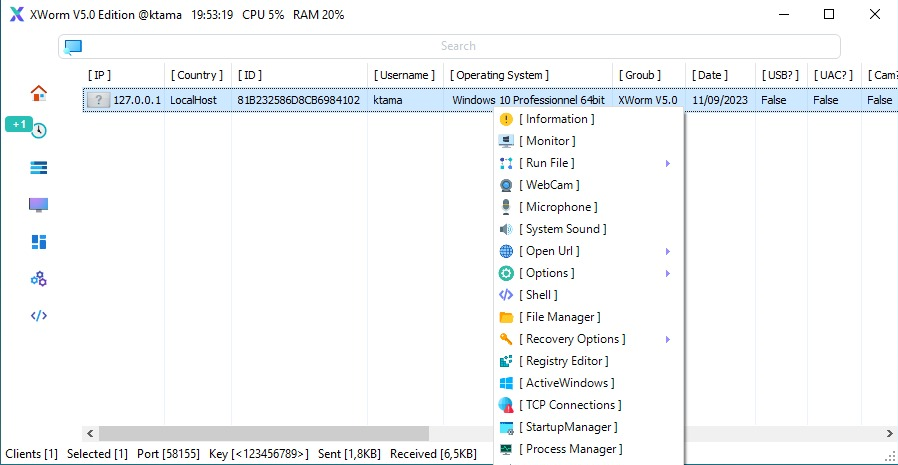The width and height of the screenshot is (898, 465).
Task: Focus the Search input field
Action: click(450, 46)
